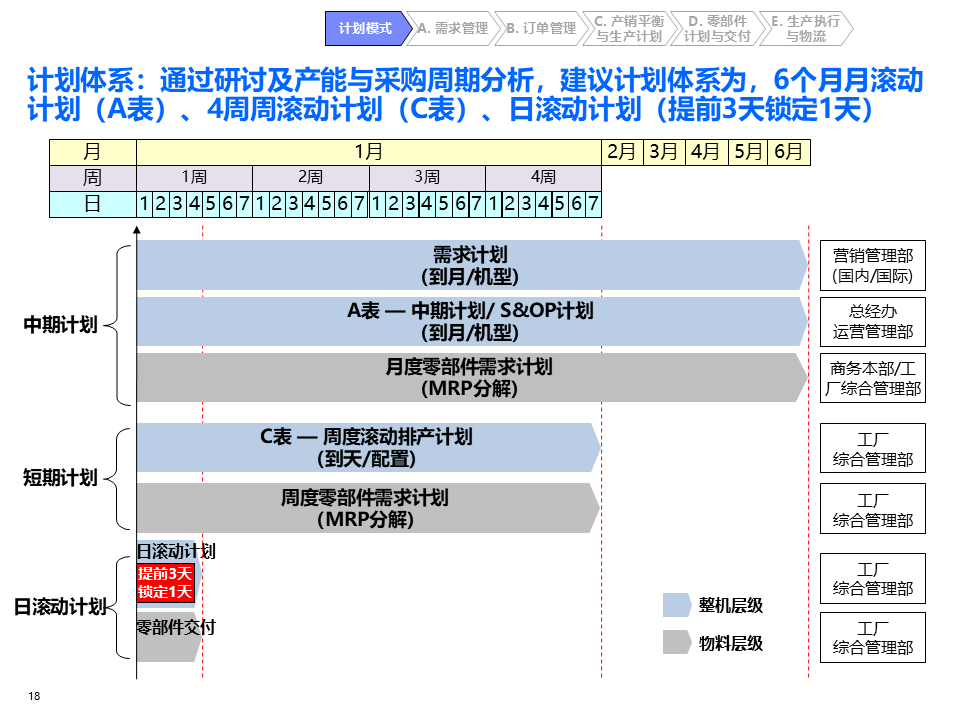Select the 月度零部件需求计划 bar
Image resolution: width=960 pixels, height=720 pixels.
tap(471, 377)
